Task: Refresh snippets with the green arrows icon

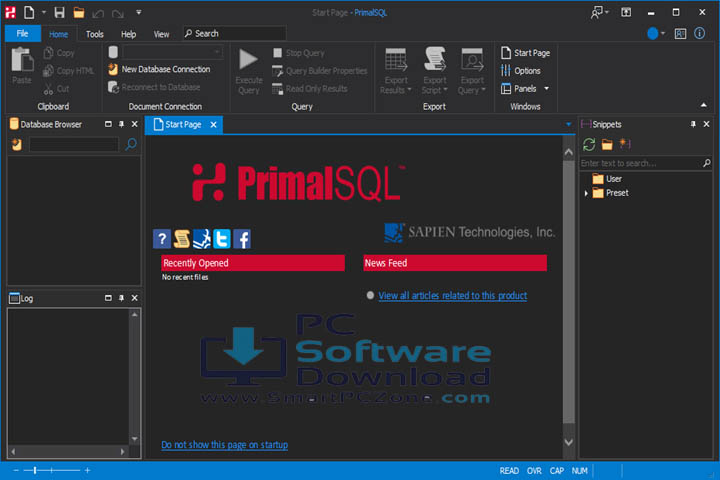Action: (589, 145)
